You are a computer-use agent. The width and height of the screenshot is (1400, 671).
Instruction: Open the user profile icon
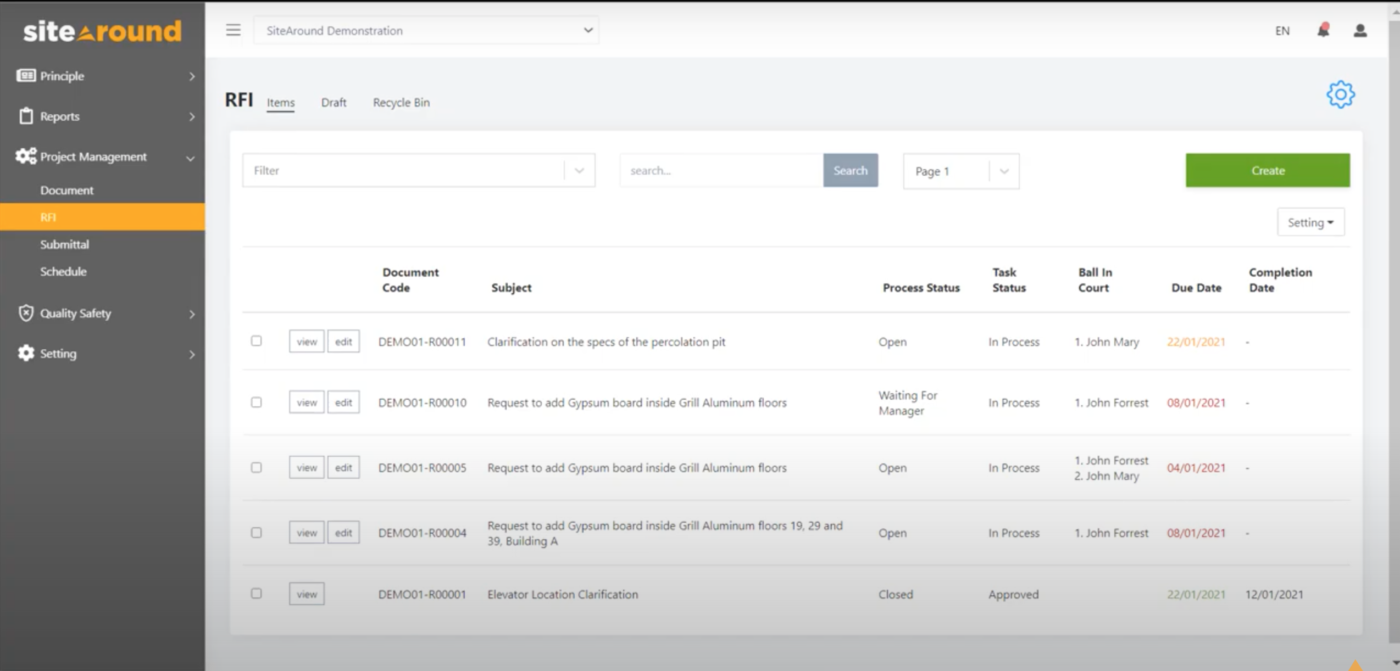(1359, 30)
